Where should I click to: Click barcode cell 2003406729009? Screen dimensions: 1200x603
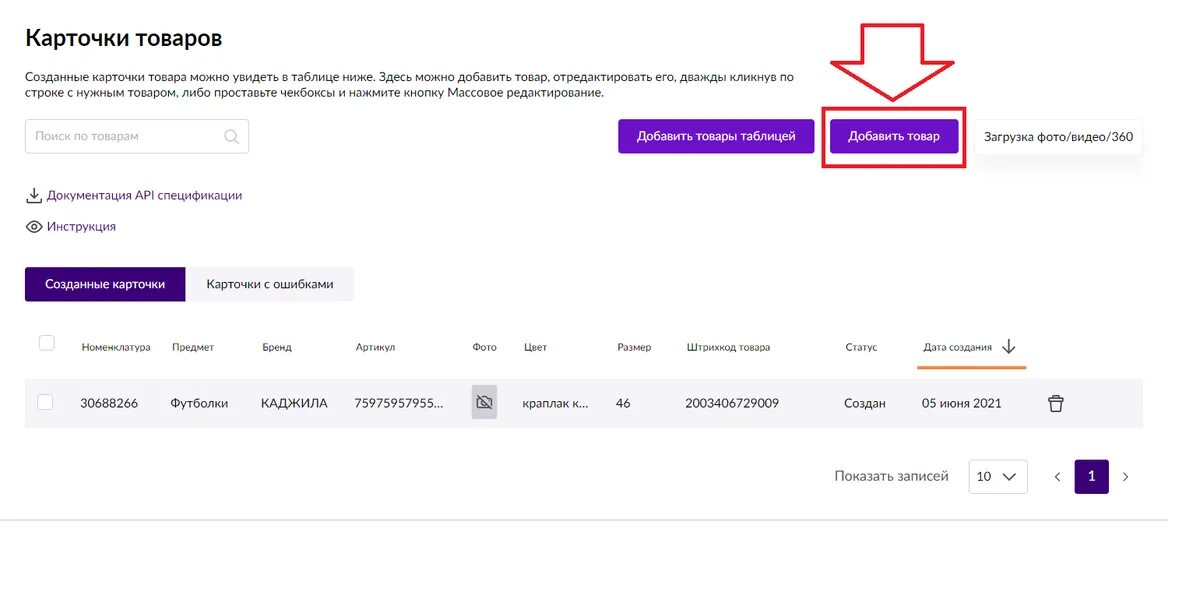click(732, 404)
